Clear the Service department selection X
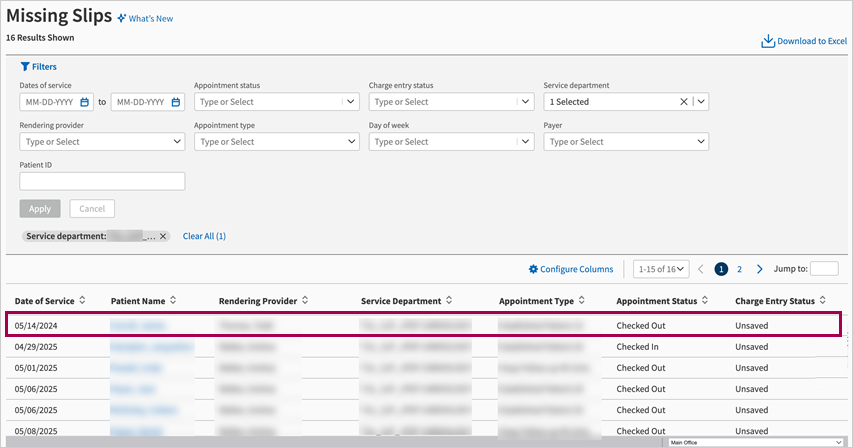This screenshot has height=448, width=853. [x=684, y=102]
